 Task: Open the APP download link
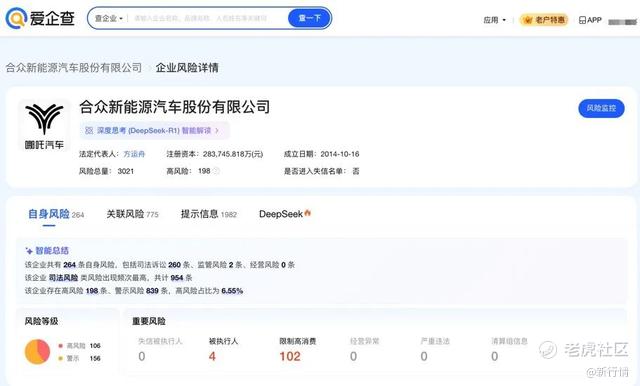click(x=590, y=20)
